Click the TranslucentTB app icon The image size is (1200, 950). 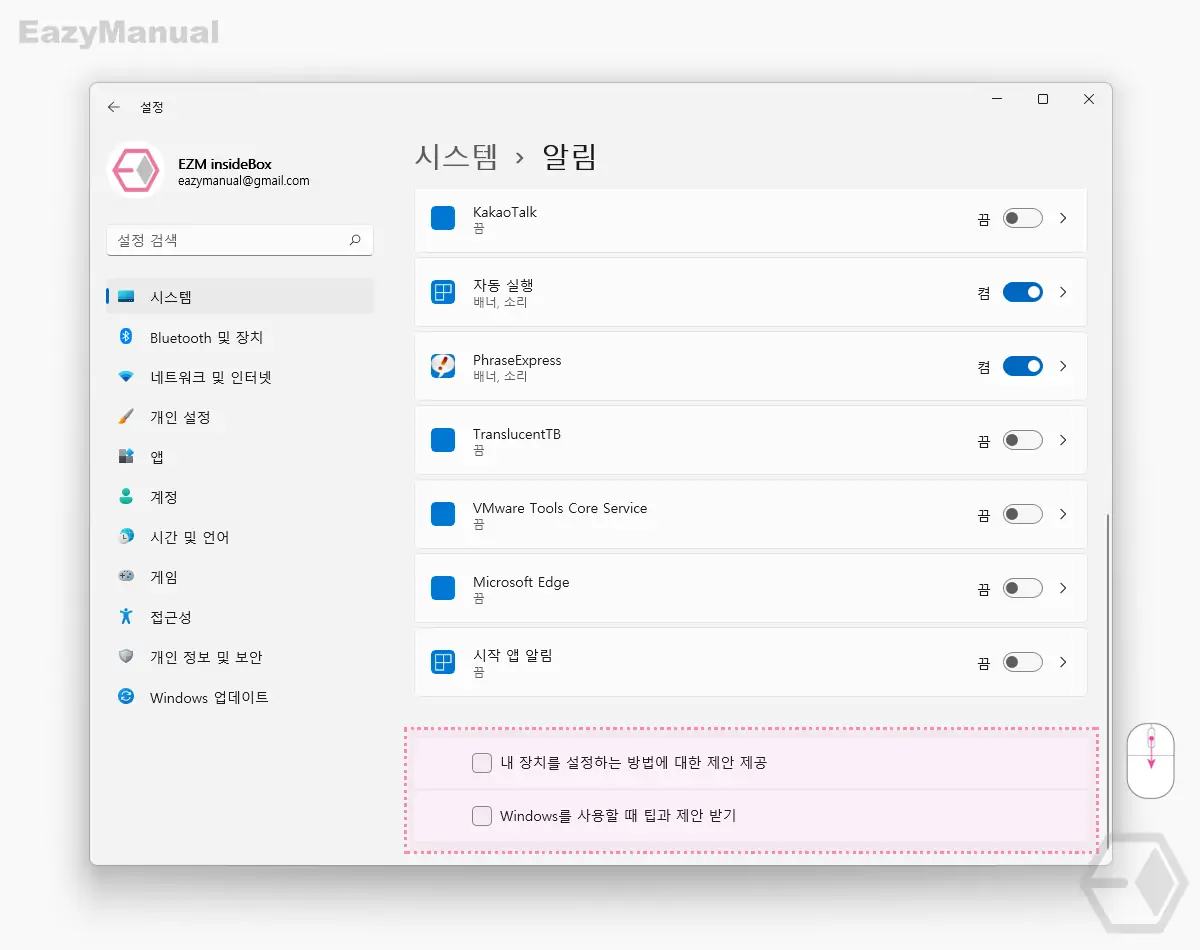(443, 440)
